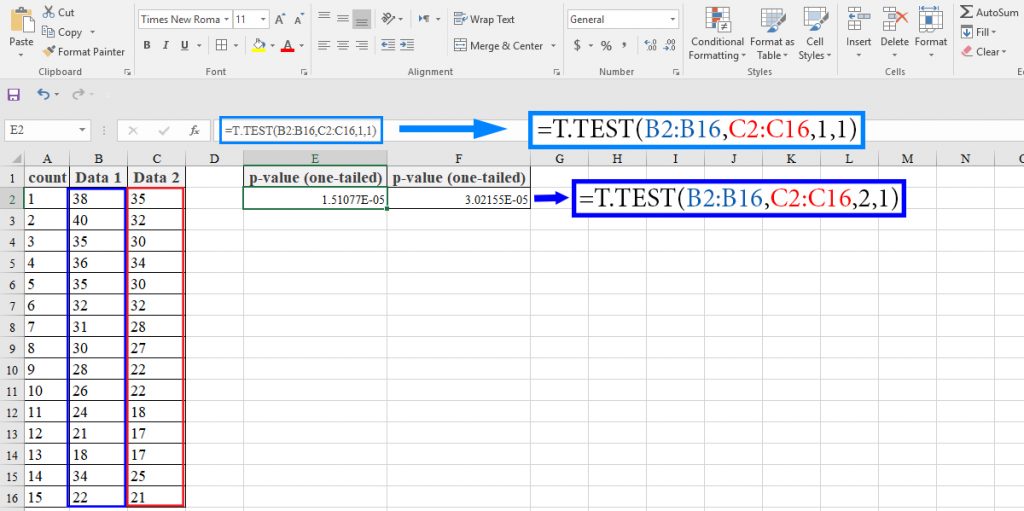Viewport: 1024px width, 511px height.
Task: Select Bottom Align icon
Action: pyautogui.click(x=362, y=19)
